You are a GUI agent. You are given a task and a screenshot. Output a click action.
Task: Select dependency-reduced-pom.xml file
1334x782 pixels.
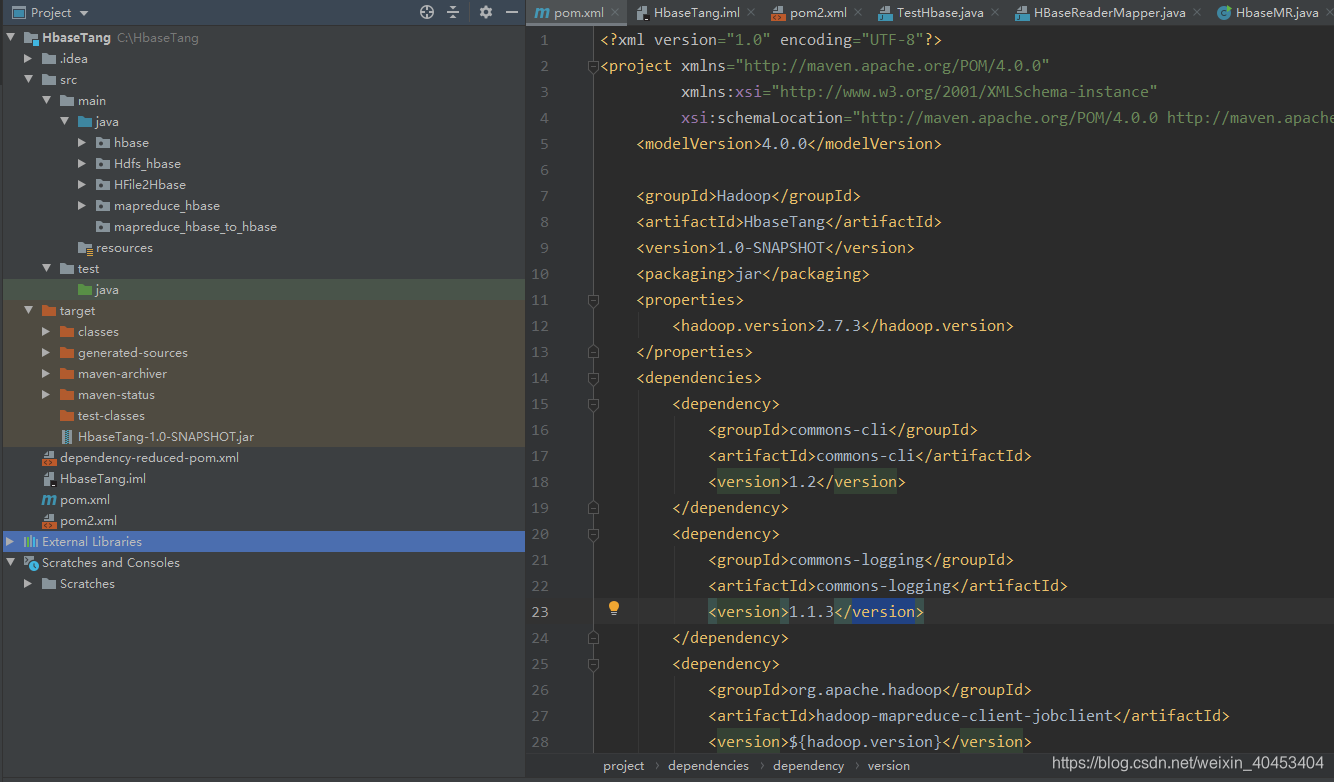(149, 458)
